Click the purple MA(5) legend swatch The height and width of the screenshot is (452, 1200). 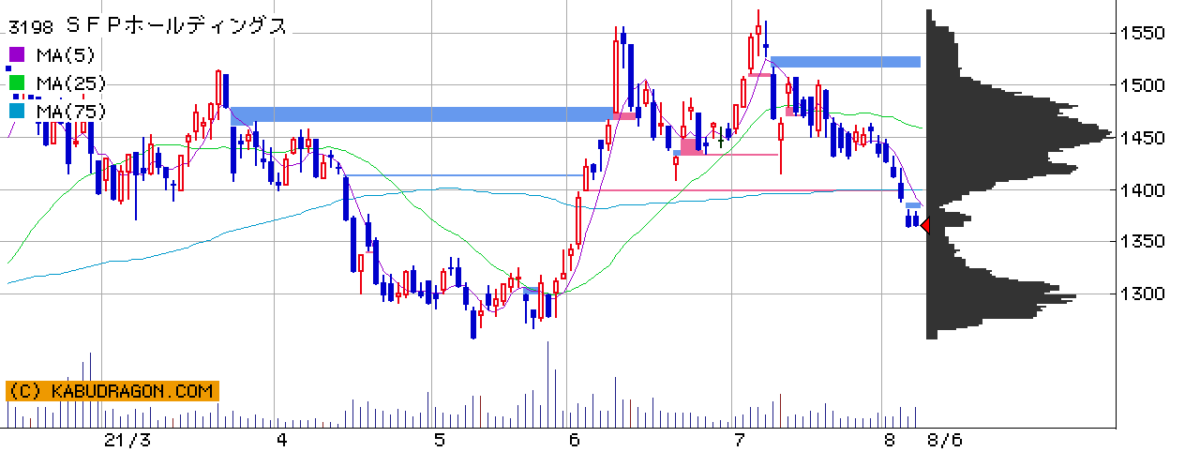click(x=15, y=55)
